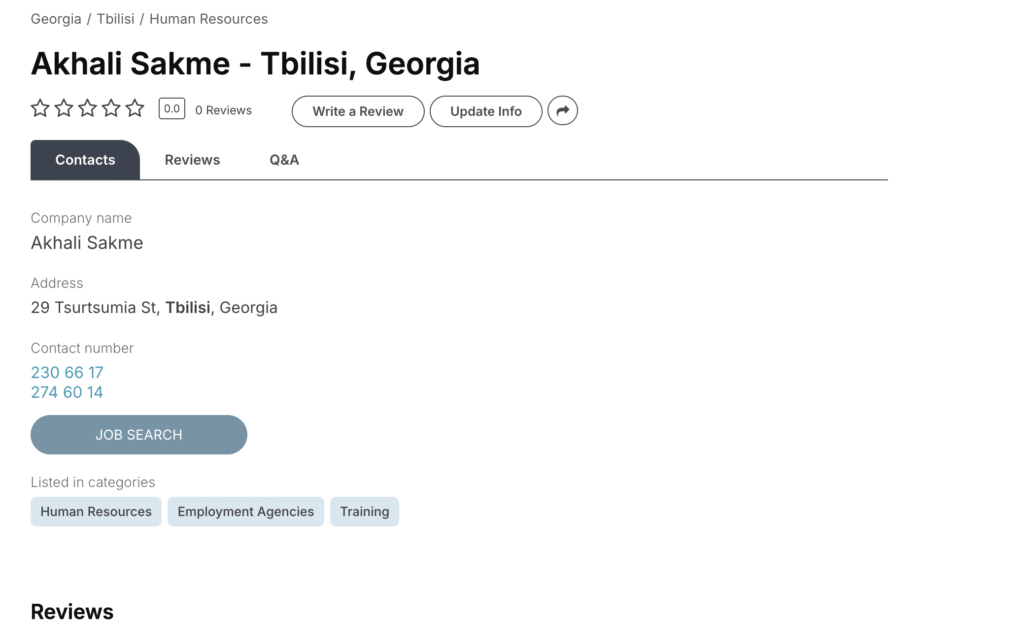Open Human Resources breadcrumb link
Image resolution: width=1024 pixels, height=624 pixels.
tap(208, 19)
